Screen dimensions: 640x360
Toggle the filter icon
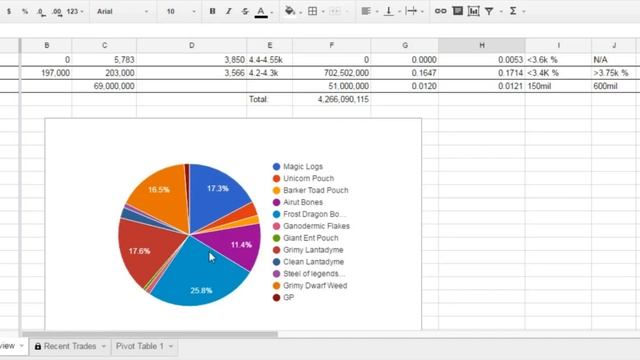[x=489, y=11]
